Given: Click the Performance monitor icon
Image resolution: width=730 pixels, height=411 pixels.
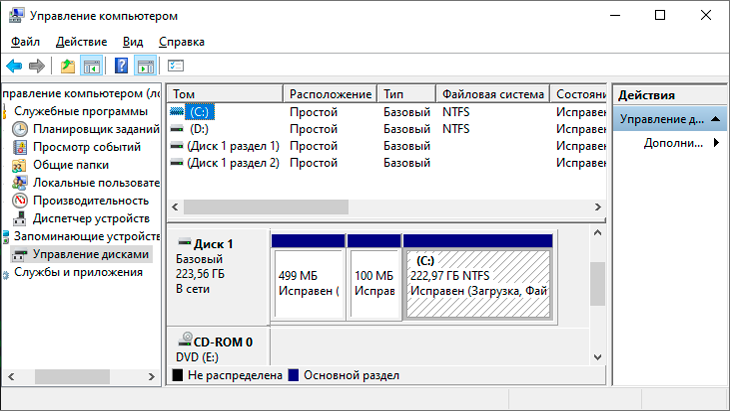Looking at the screenshot, I should pyautogui.click(x=20, y=201).
